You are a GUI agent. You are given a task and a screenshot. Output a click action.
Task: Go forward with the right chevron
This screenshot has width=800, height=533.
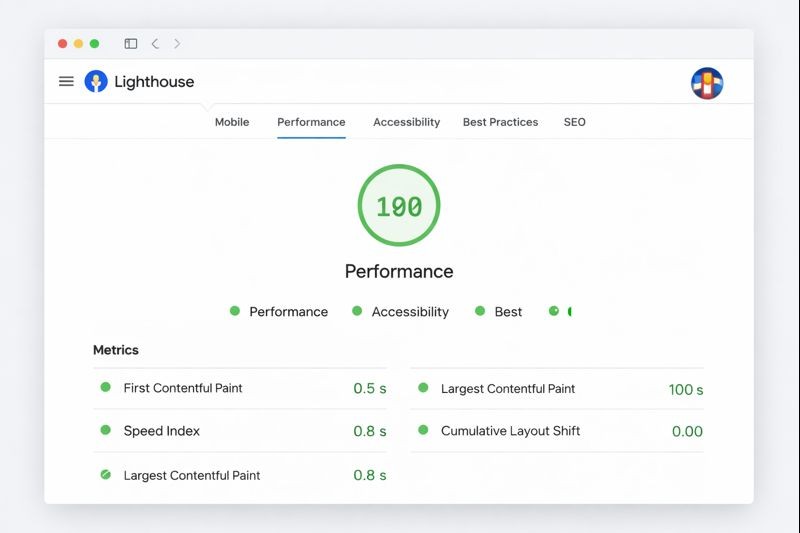(x=177, y=44)
